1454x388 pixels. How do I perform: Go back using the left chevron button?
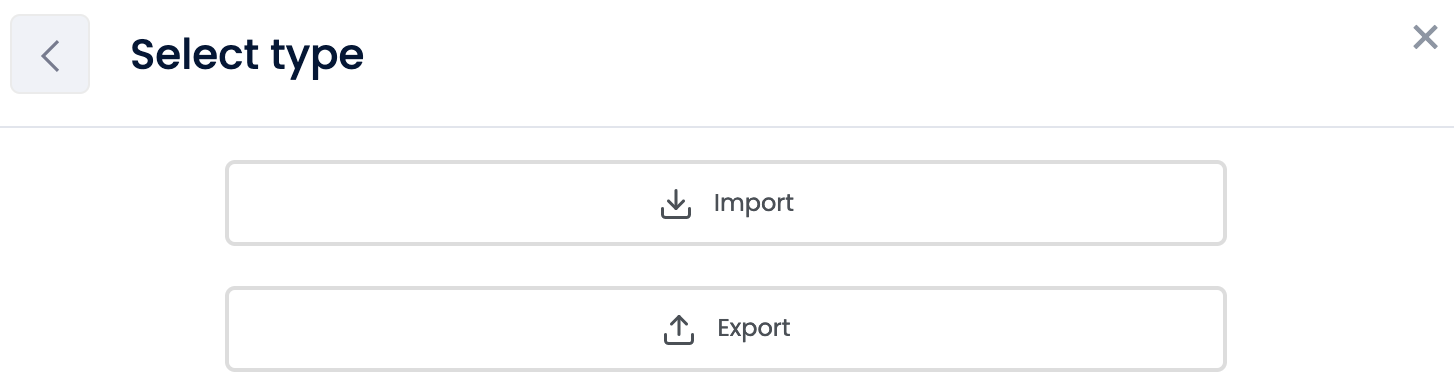coord(50,55)
